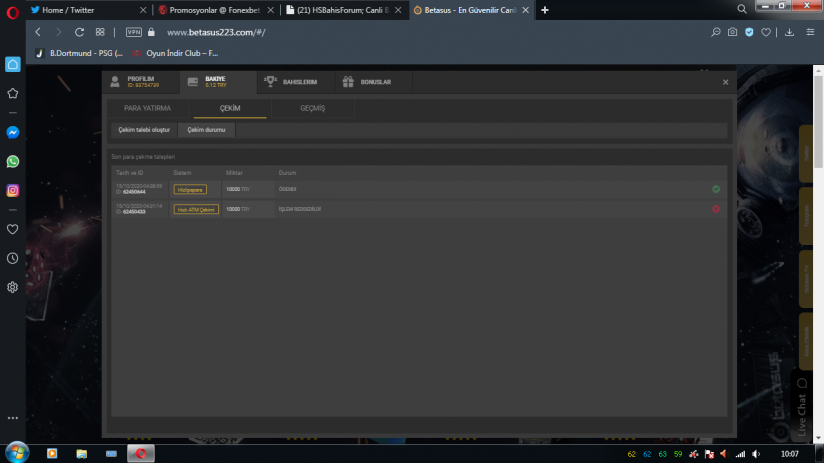The height and width of the screenshot is (463, 824).
Task: Open Oyun İndir Club bookmark
Action: pyautogui.click(x=176, y=53)
